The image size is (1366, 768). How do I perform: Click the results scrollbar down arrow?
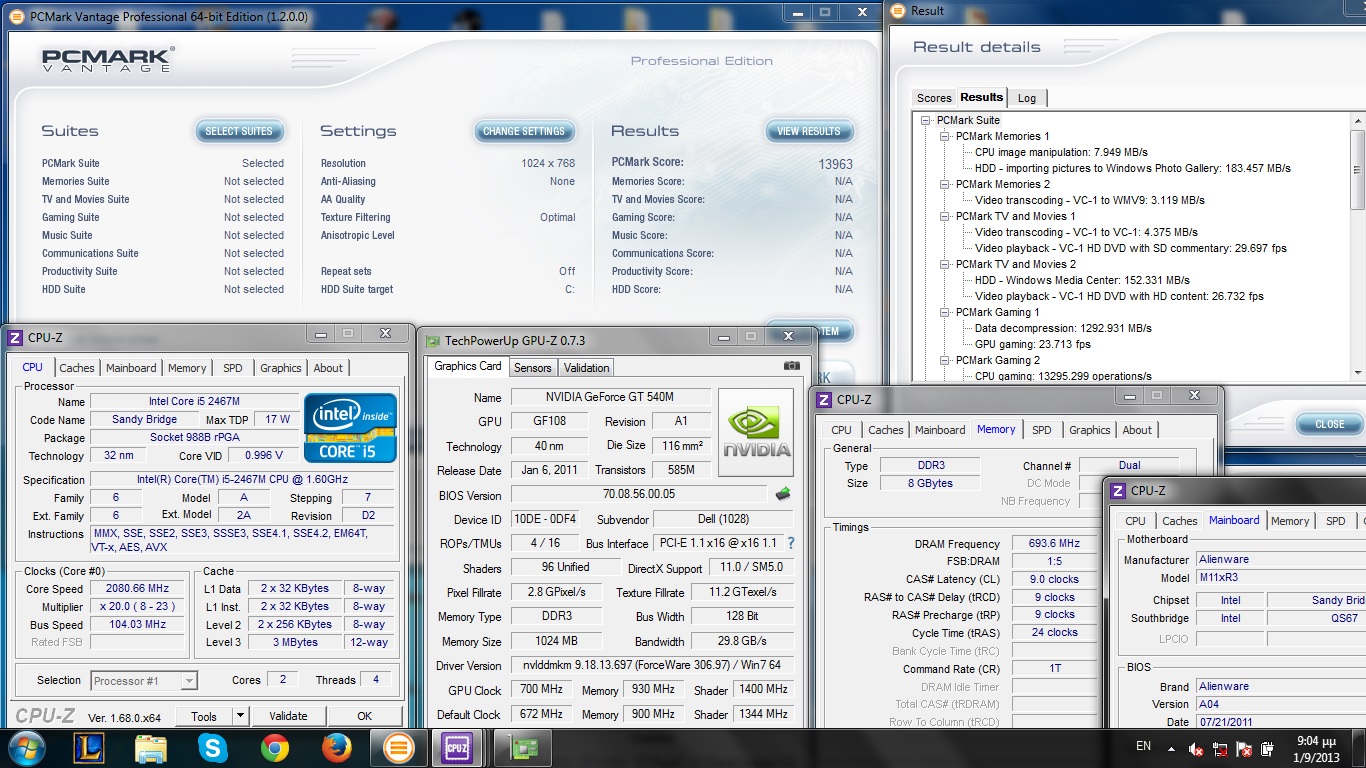1357,373
